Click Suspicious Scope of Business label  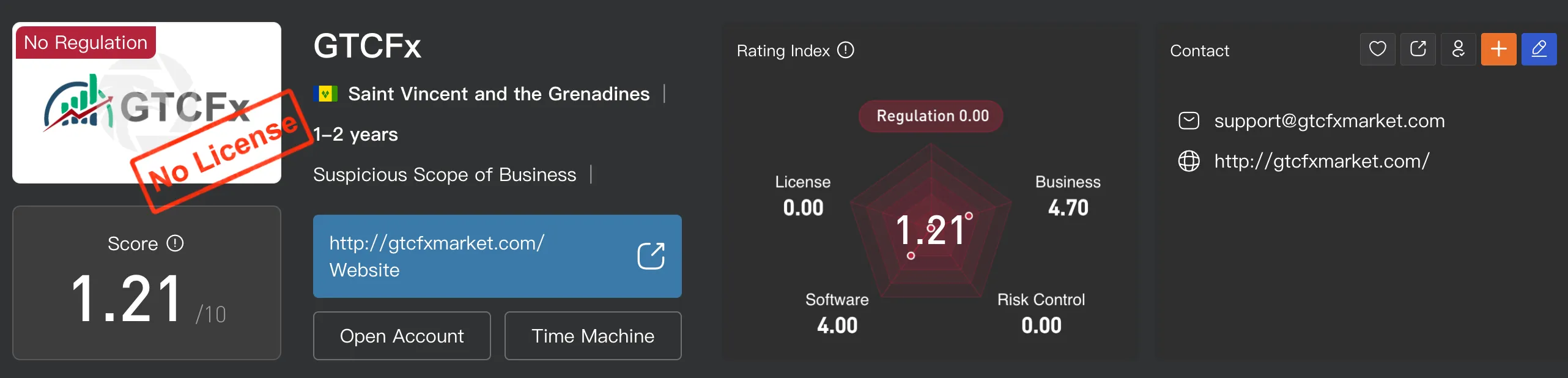pyautogui.click(x=445, y=175)
